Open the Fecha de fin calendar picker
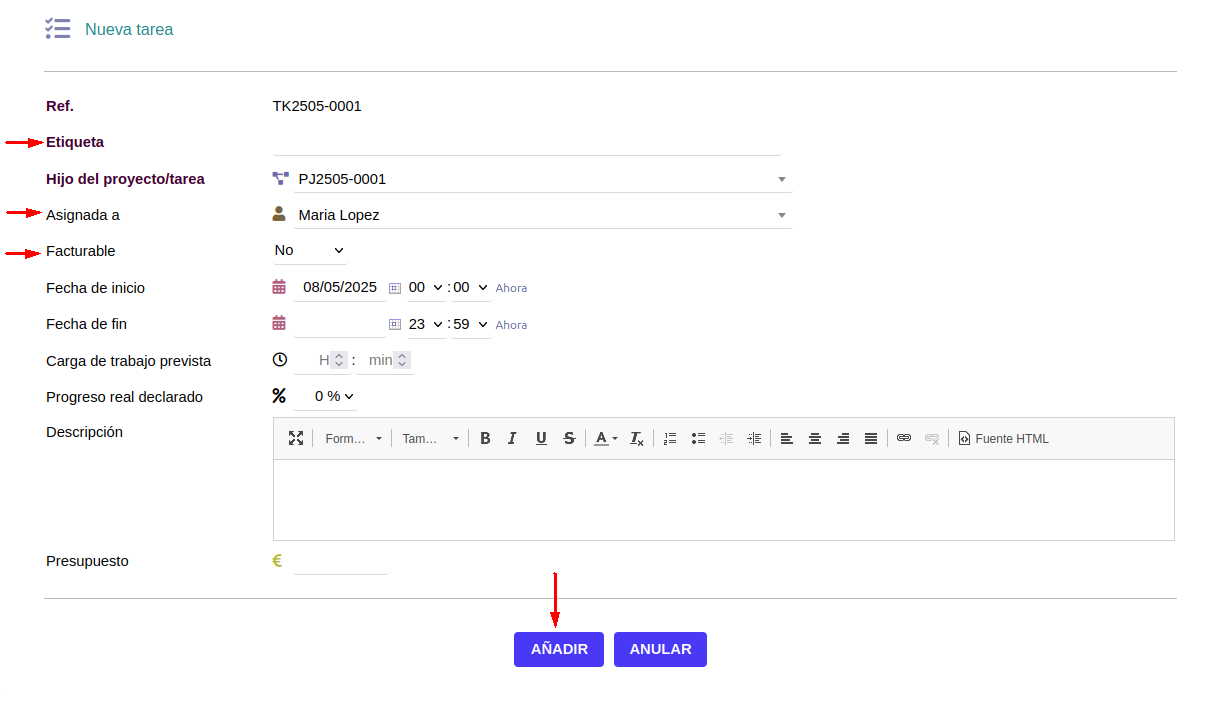Viewport: 1209px width, 725px height. tap(279, 322)
